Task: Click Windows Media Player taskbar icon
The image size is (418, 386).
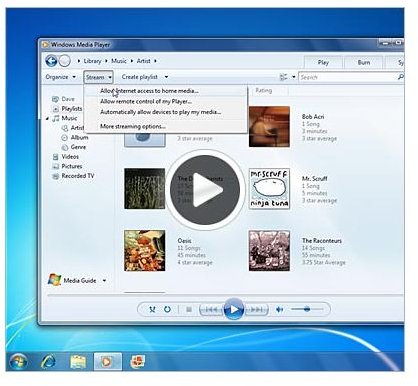Action: (x=107, y=362)
